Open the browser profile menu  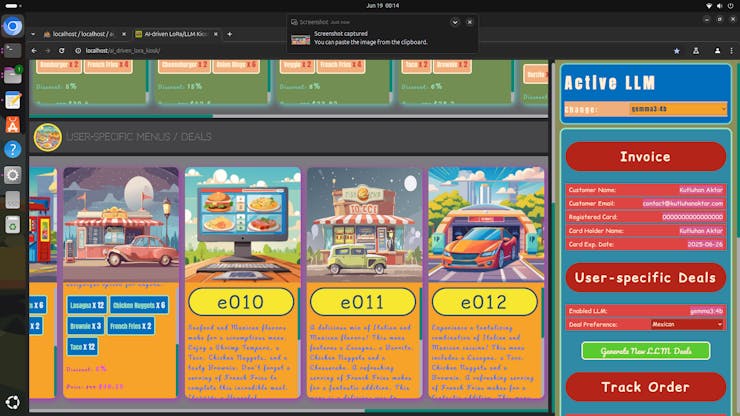pyautogui.click(x=717, y=51)
